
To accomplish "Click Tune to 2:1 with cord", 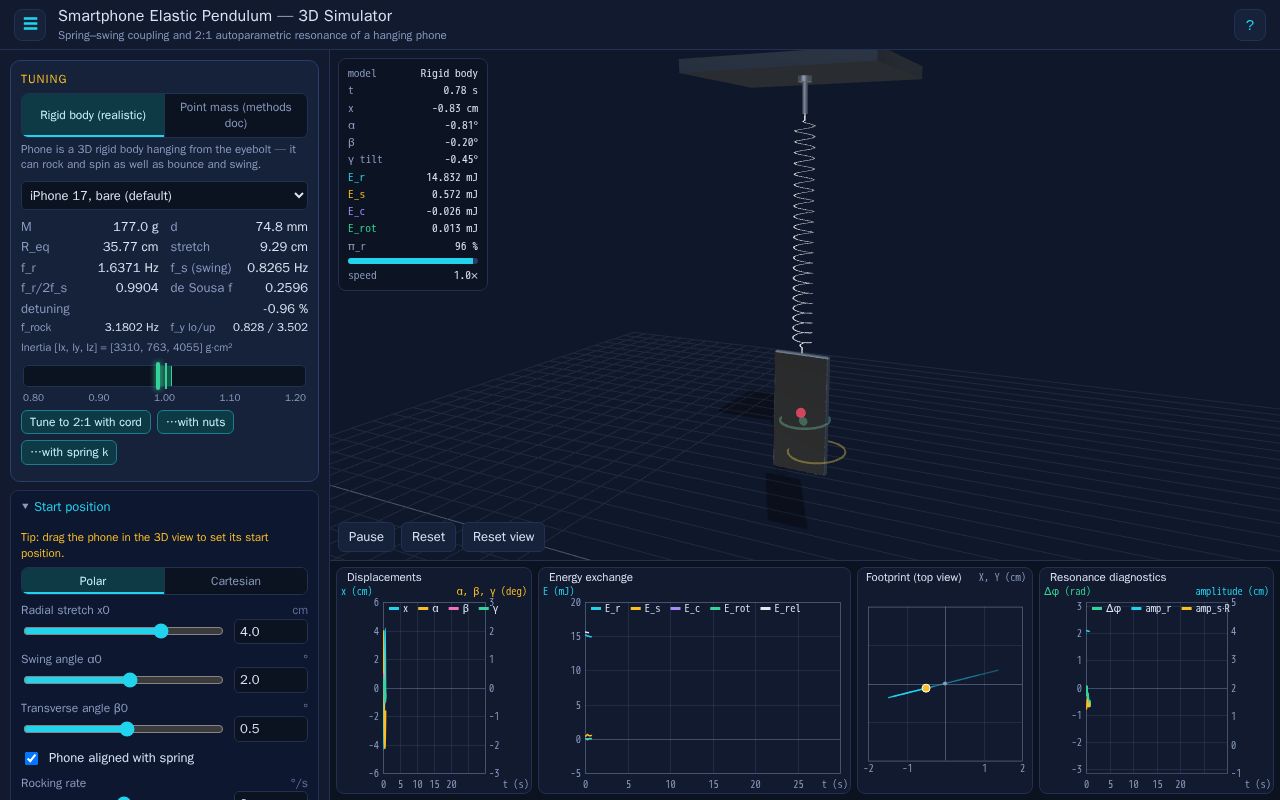I will coord(86,422).
